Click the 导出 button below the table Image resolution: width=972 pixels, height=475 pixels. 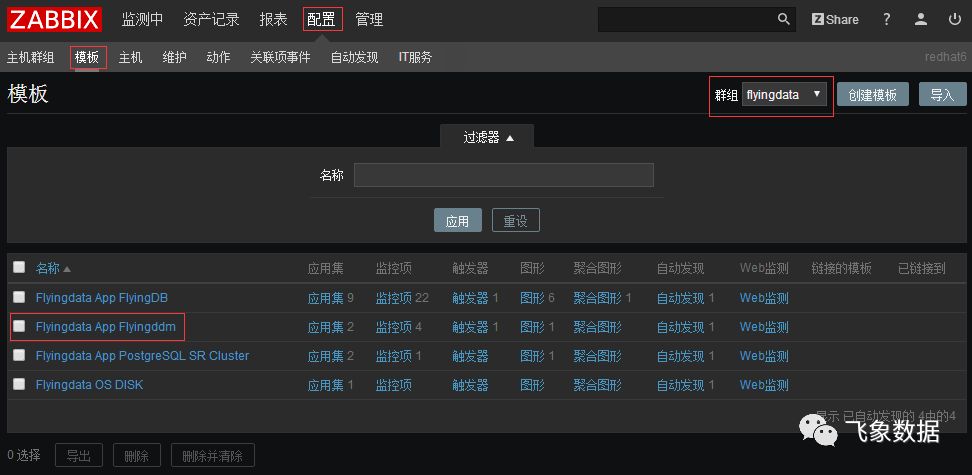(x=79, y=456)
